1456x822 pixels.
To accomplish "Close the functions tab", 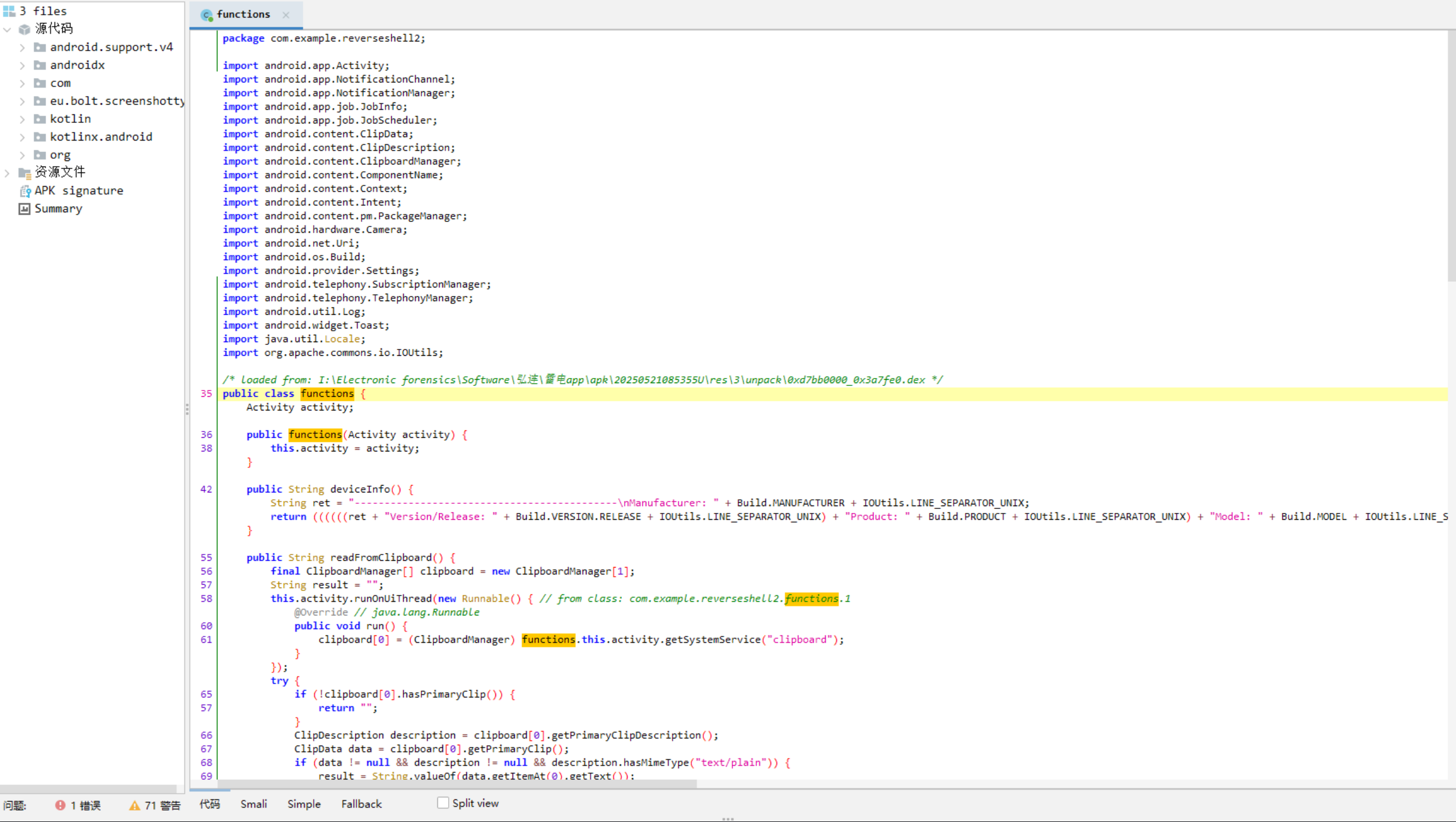I will coord(286,15).
